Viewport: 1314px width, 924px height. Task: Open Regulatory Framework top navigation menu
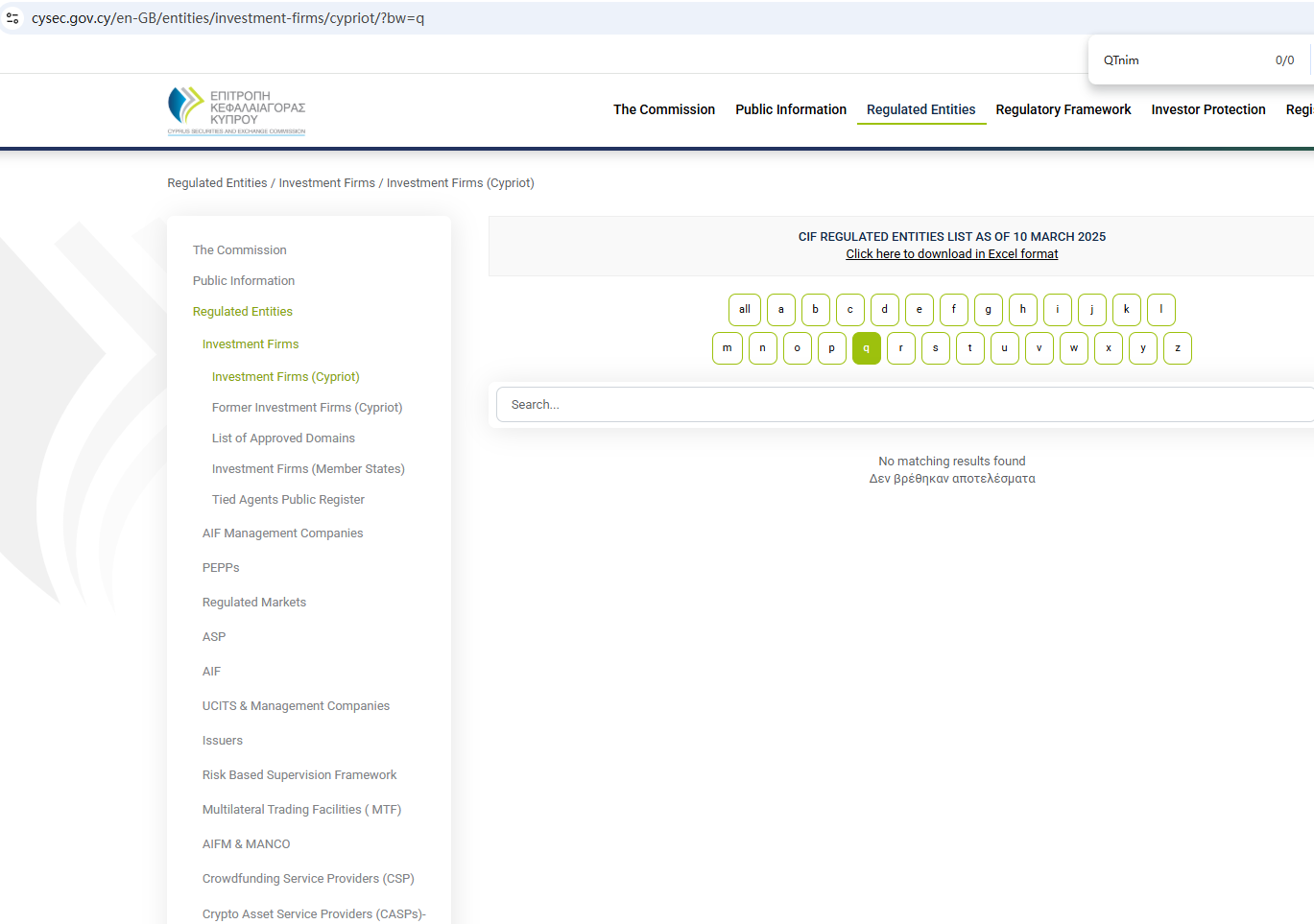pos(1063,109)
